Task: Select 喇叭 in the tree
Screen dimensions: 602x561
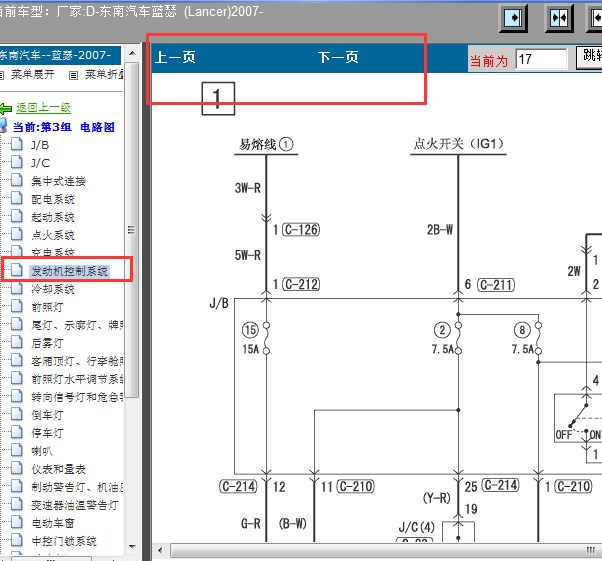Action: click(42, 451)
